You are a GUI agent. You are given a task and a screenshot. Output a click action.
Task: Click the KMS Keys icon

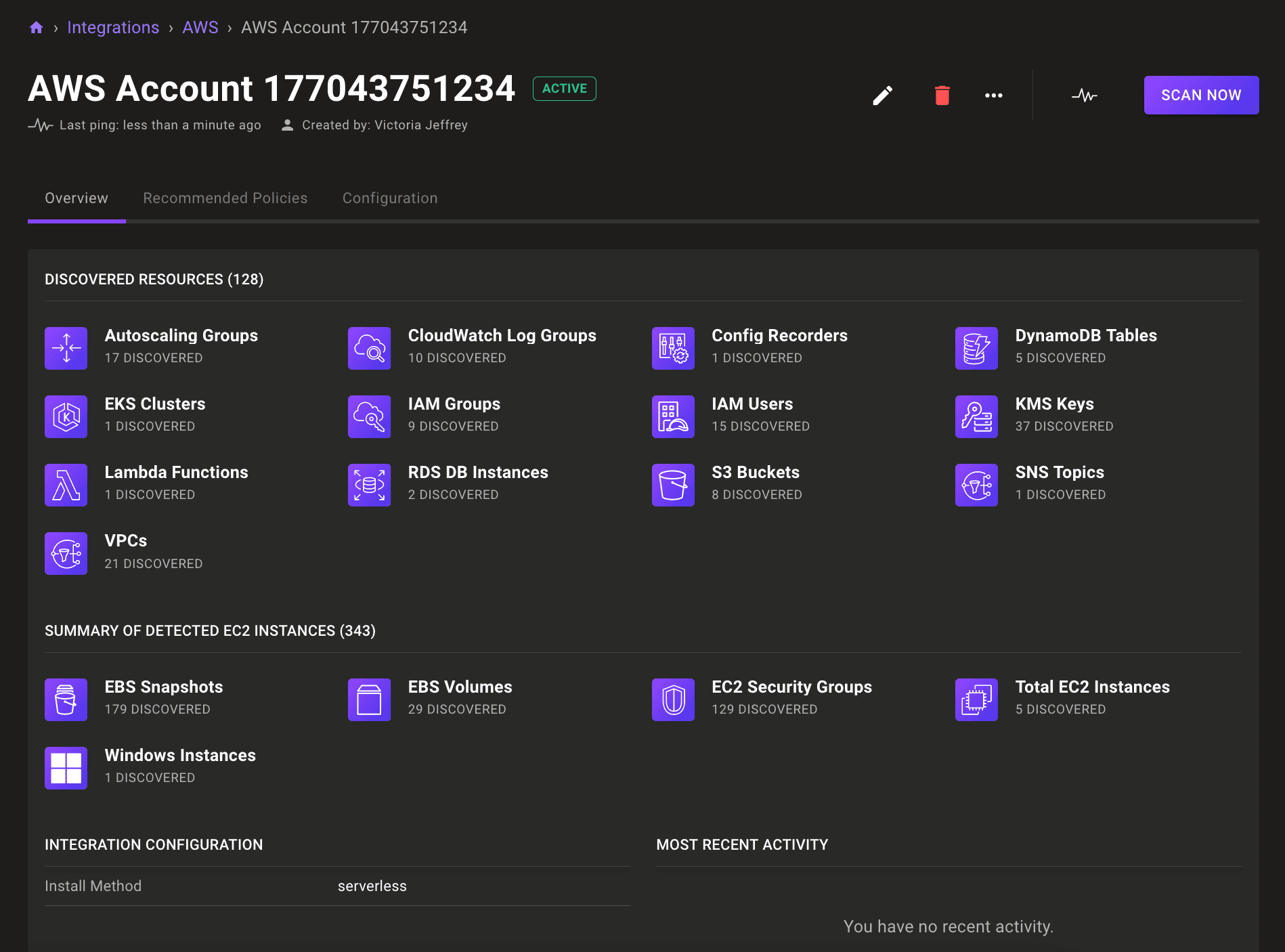976,416
